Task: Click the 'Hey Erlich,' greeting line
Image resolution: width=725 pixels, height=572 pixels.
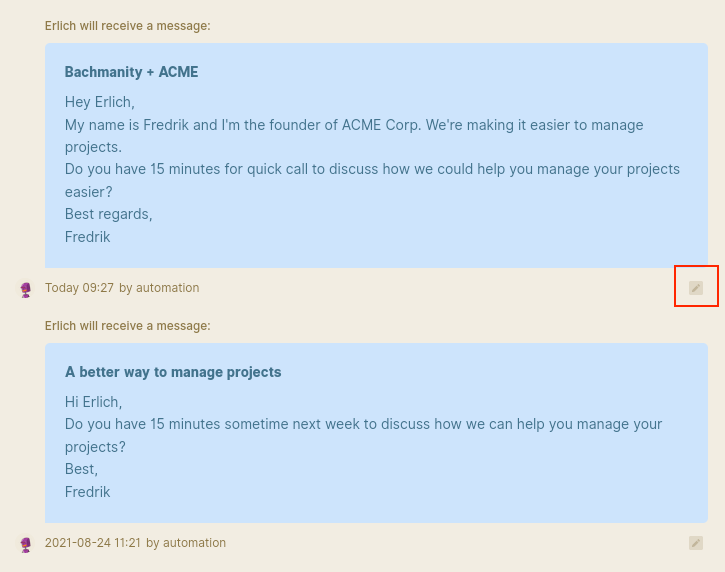Action: coord(100,102)
